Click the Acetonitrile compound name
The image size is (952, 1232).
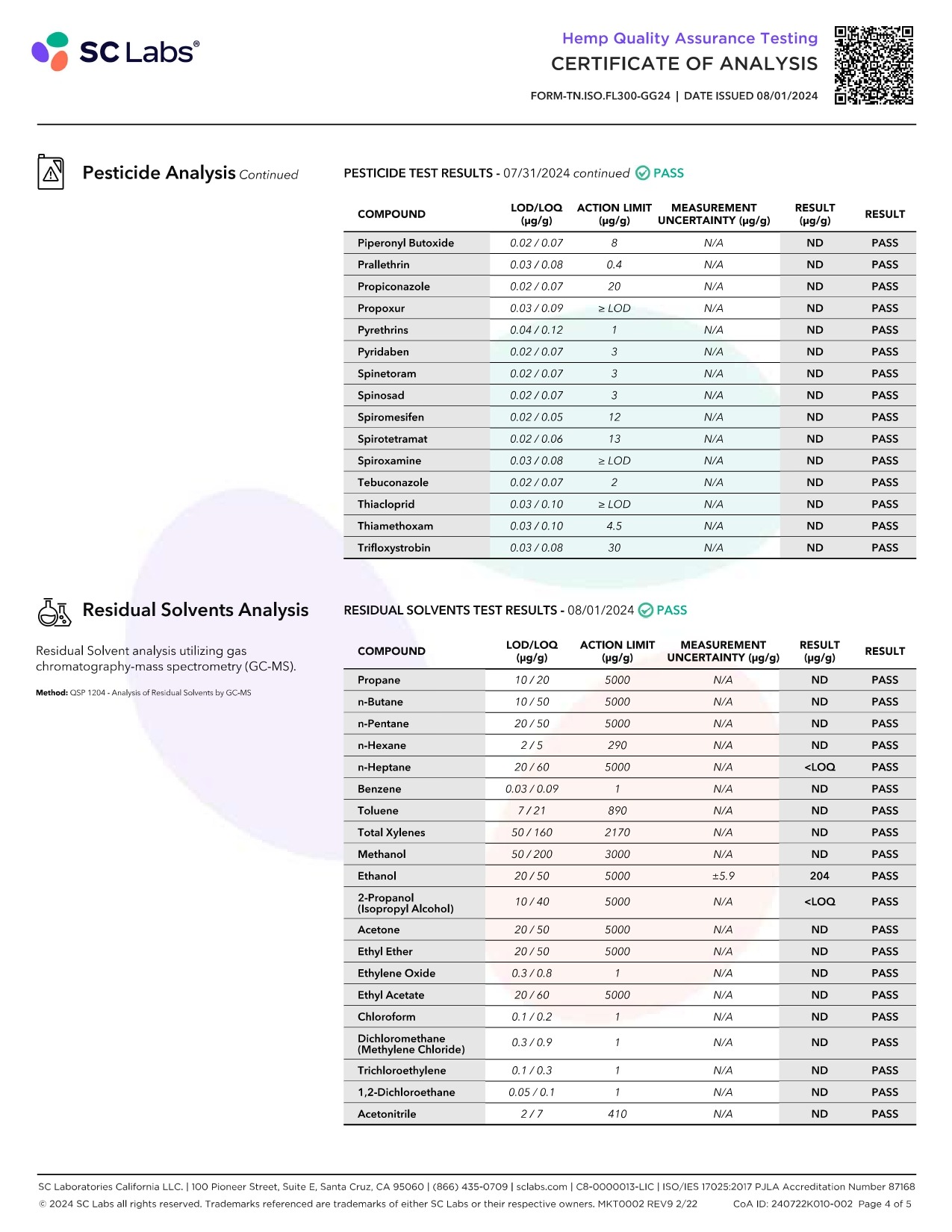(387, 1114)
